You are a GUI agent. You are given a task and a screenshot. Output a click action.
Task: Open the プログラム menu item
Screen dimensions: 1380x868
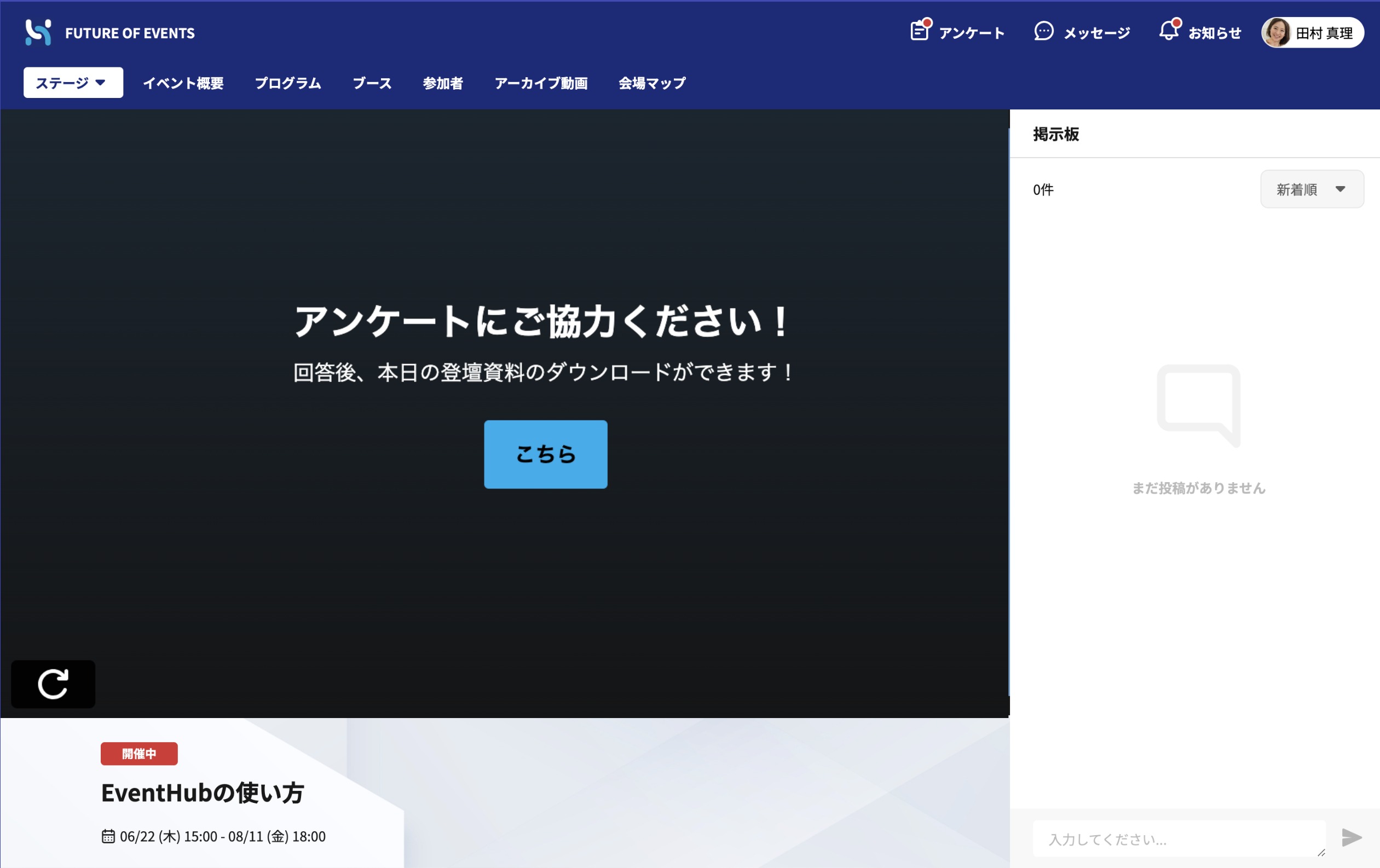pyautogui.click(x=288, y=83)
